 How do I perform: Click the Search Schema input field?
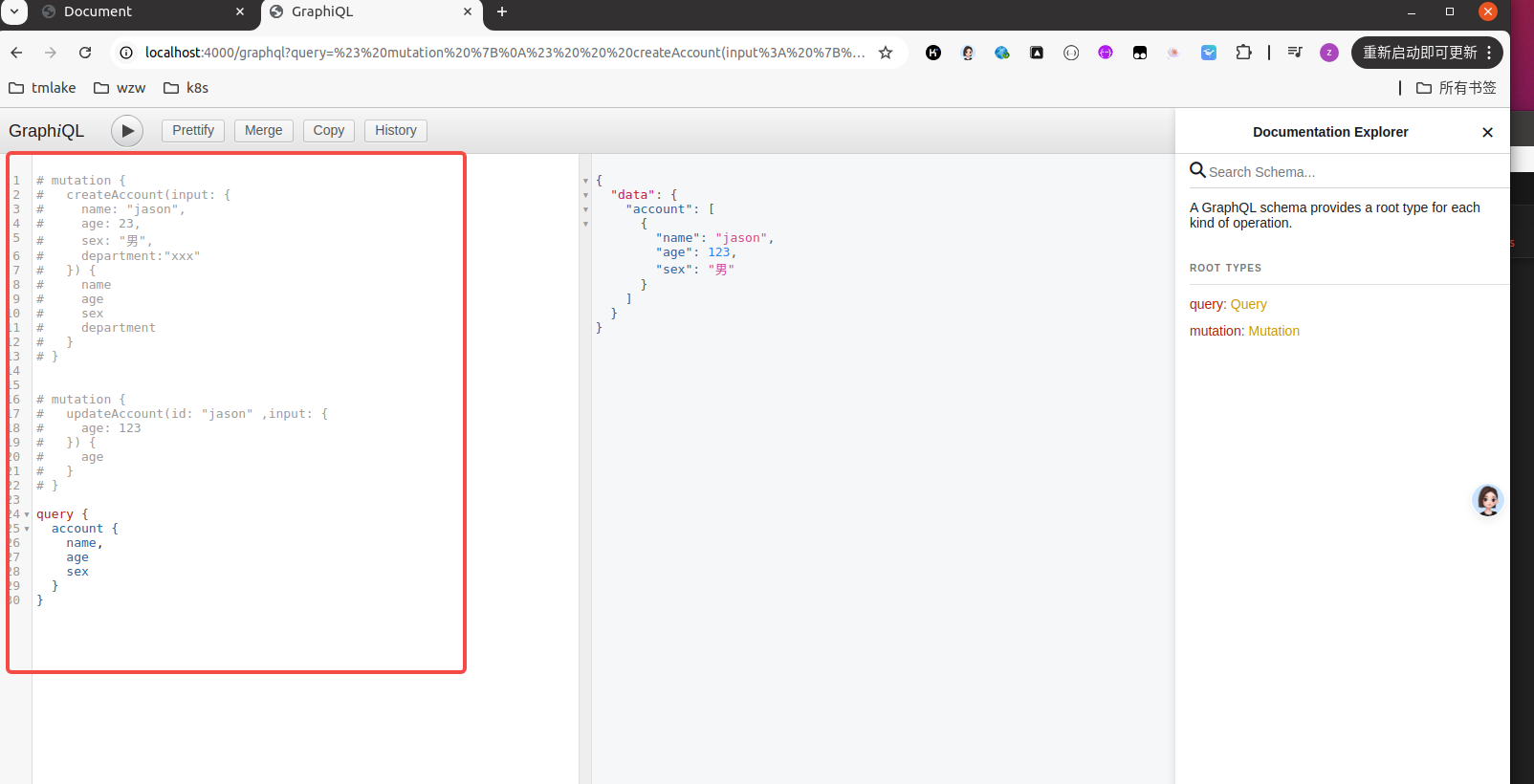tap(1339, 172)
